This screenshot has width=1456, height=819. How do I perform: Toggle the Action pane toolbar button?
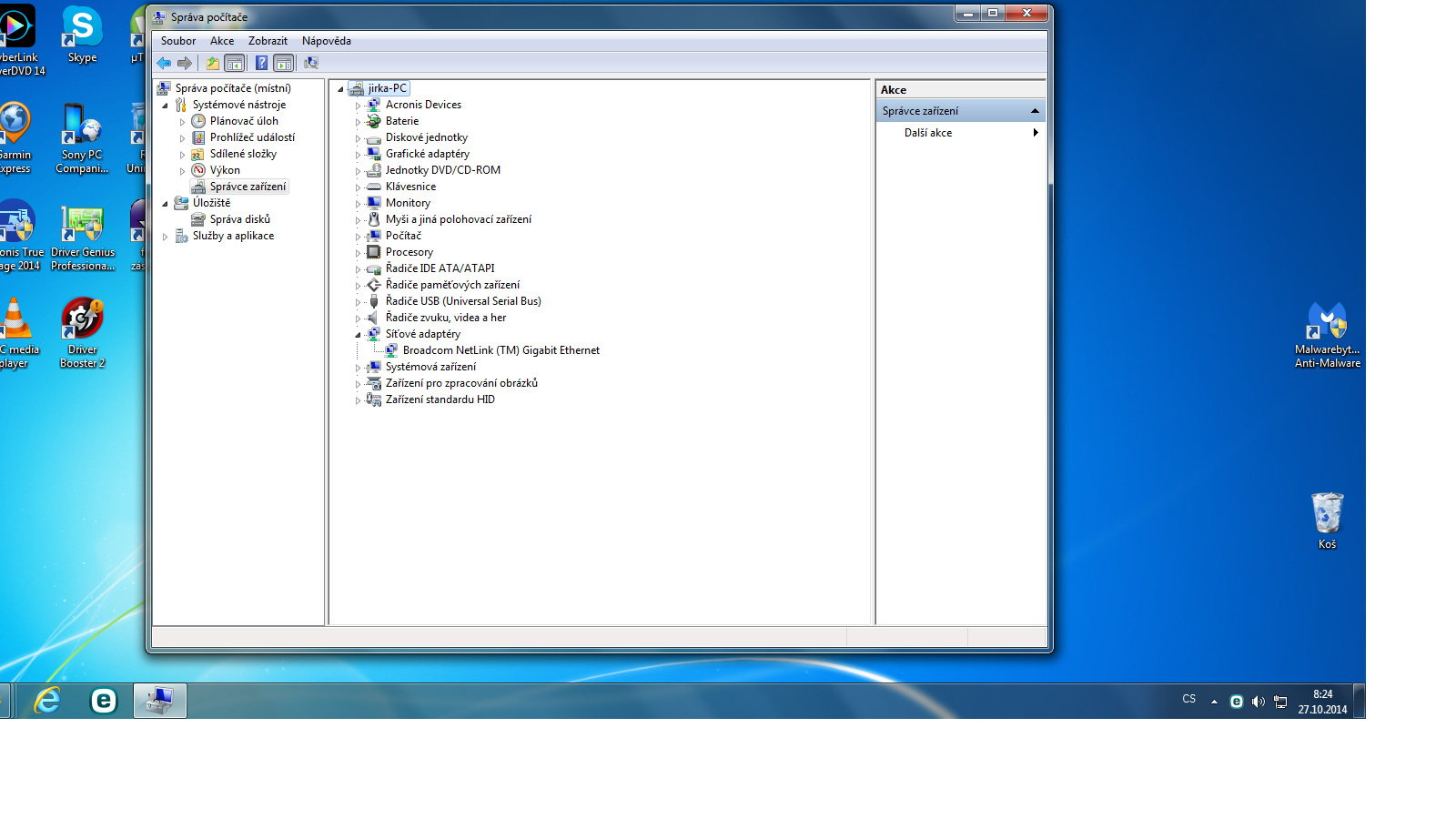pyautogui.click(x=284, y=63)
